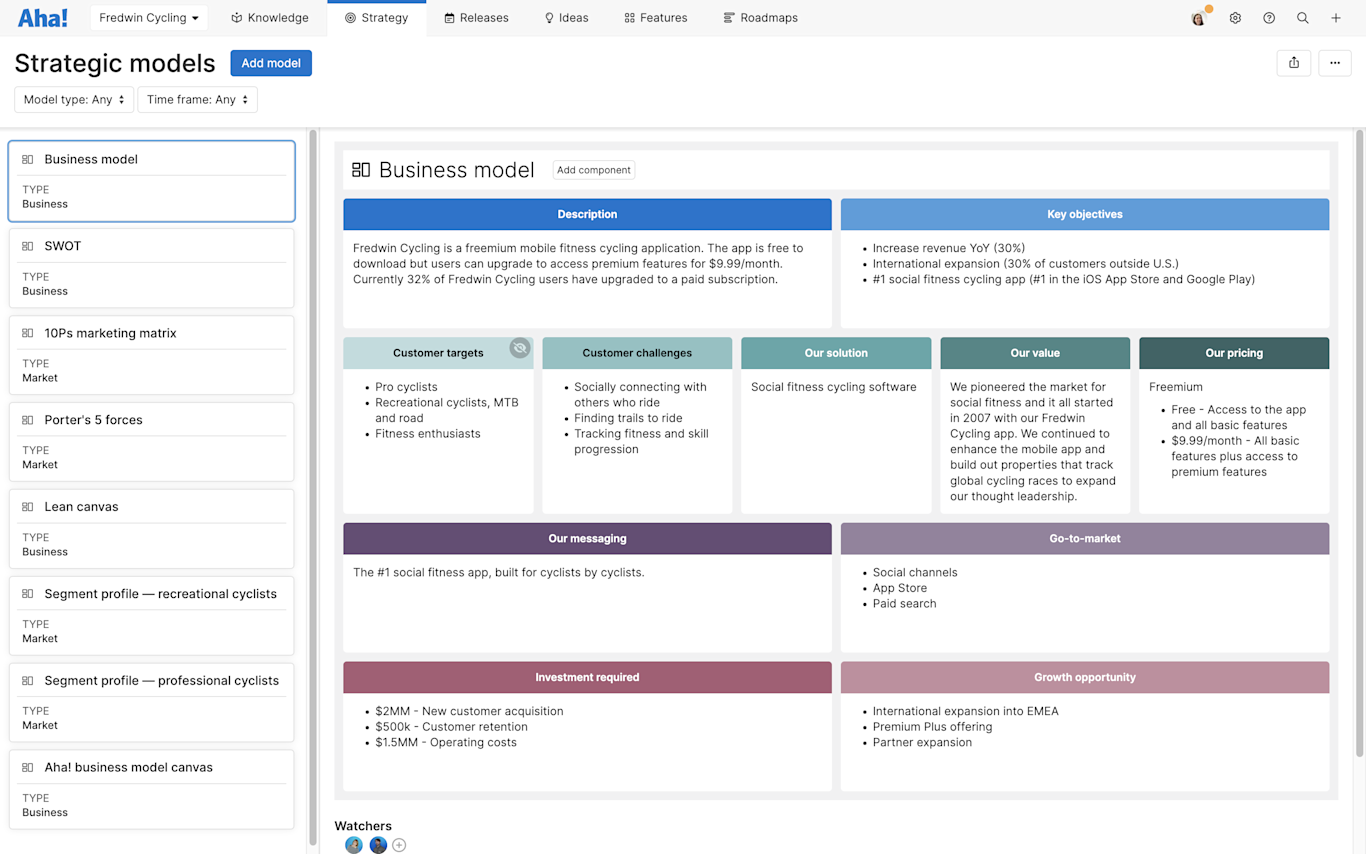Viewport: 1366px width, 854px height.
Task: Switch to the Releases tab
Action: pos(477,17)
